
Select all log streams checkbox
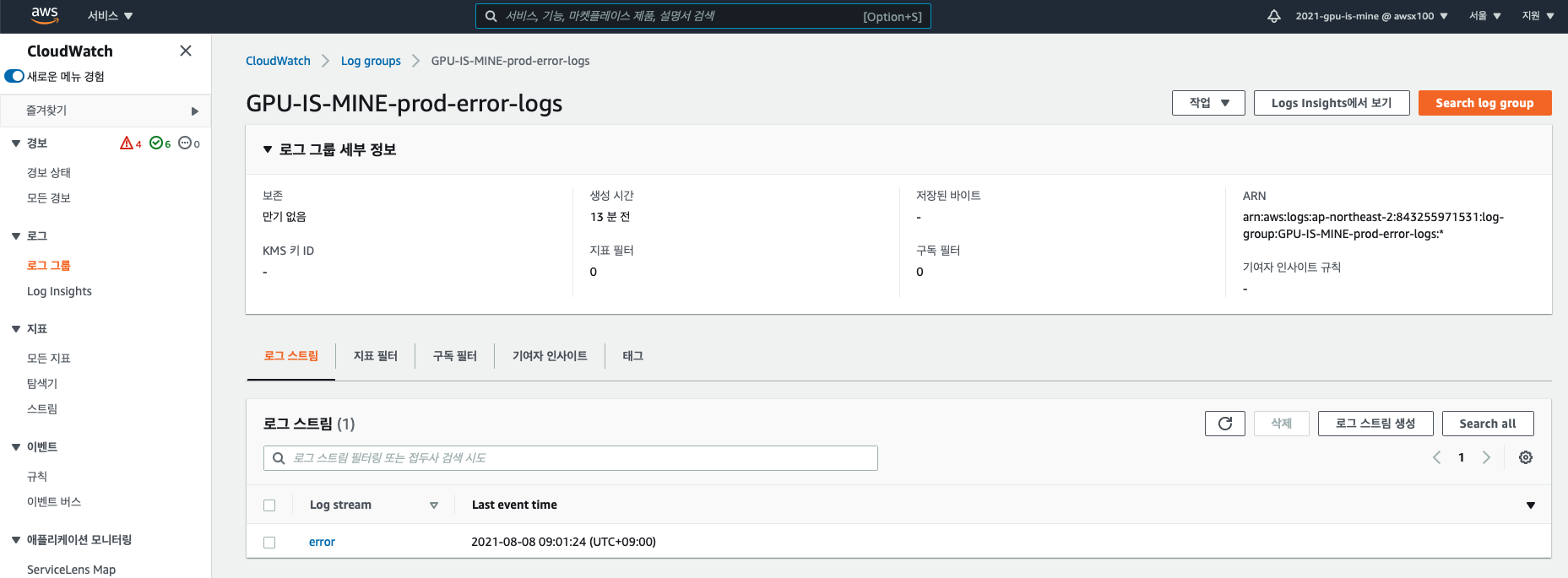[269, 505]
